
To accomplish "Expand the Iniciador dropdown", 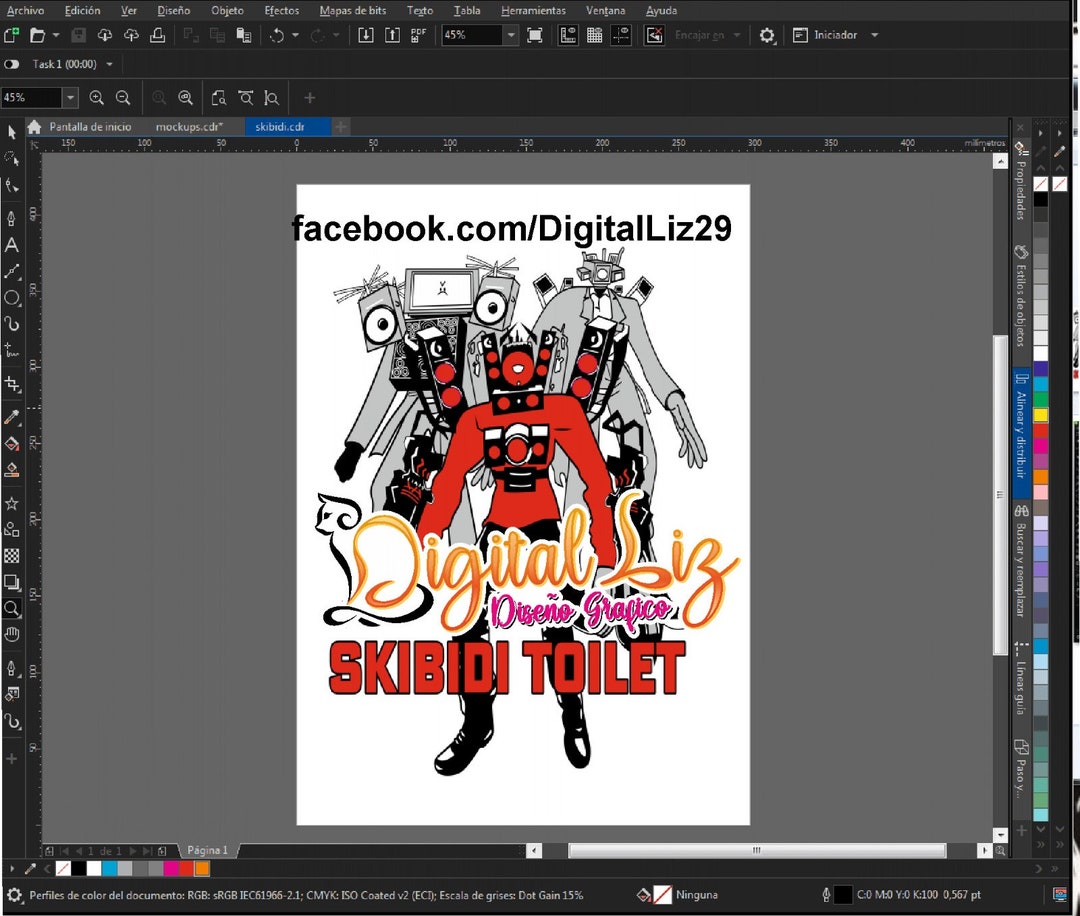I will coord(873,34).
